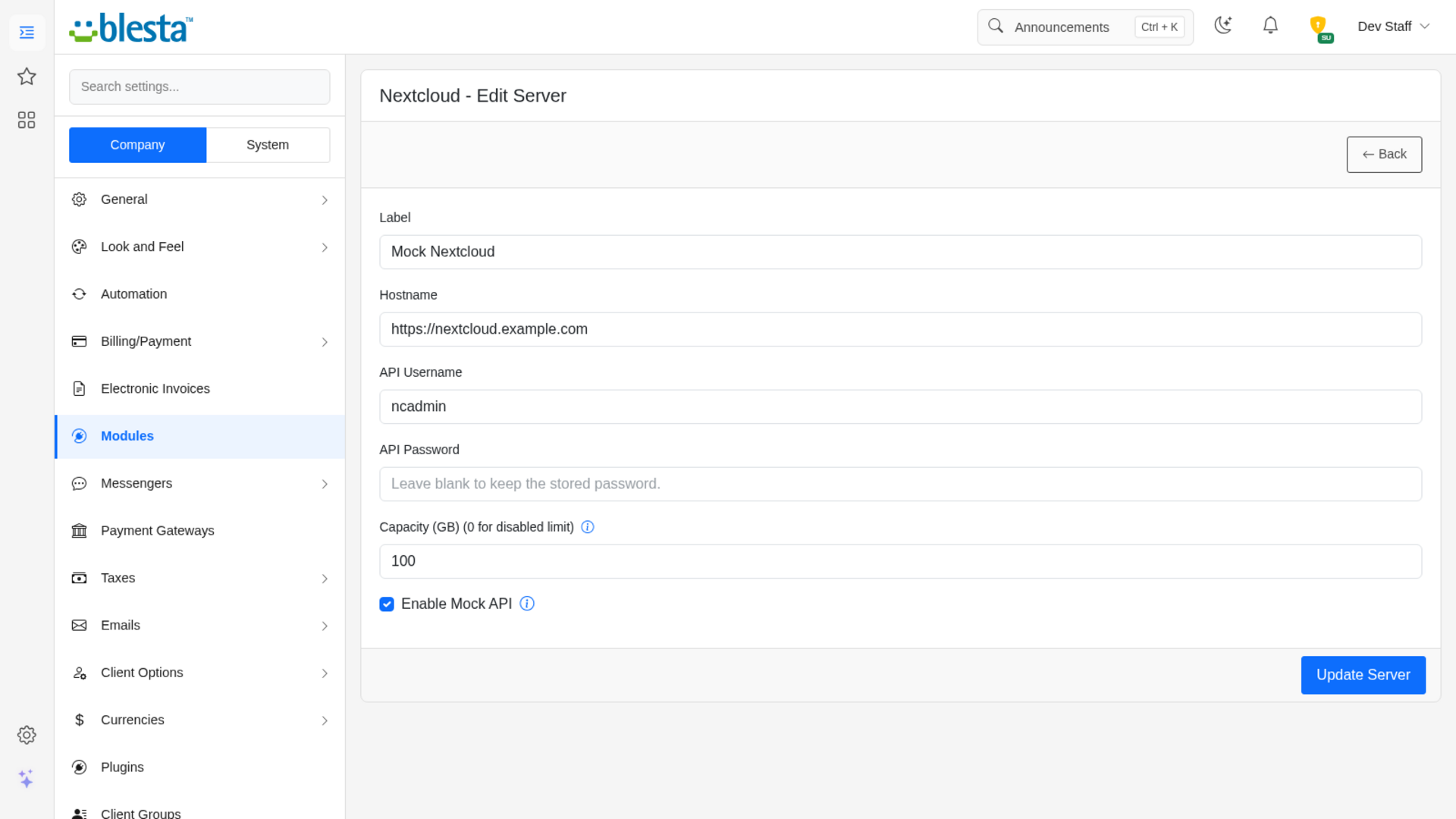Click the yellow shield SU badge icon
Screen dimensions: 1456x819
1319,28
